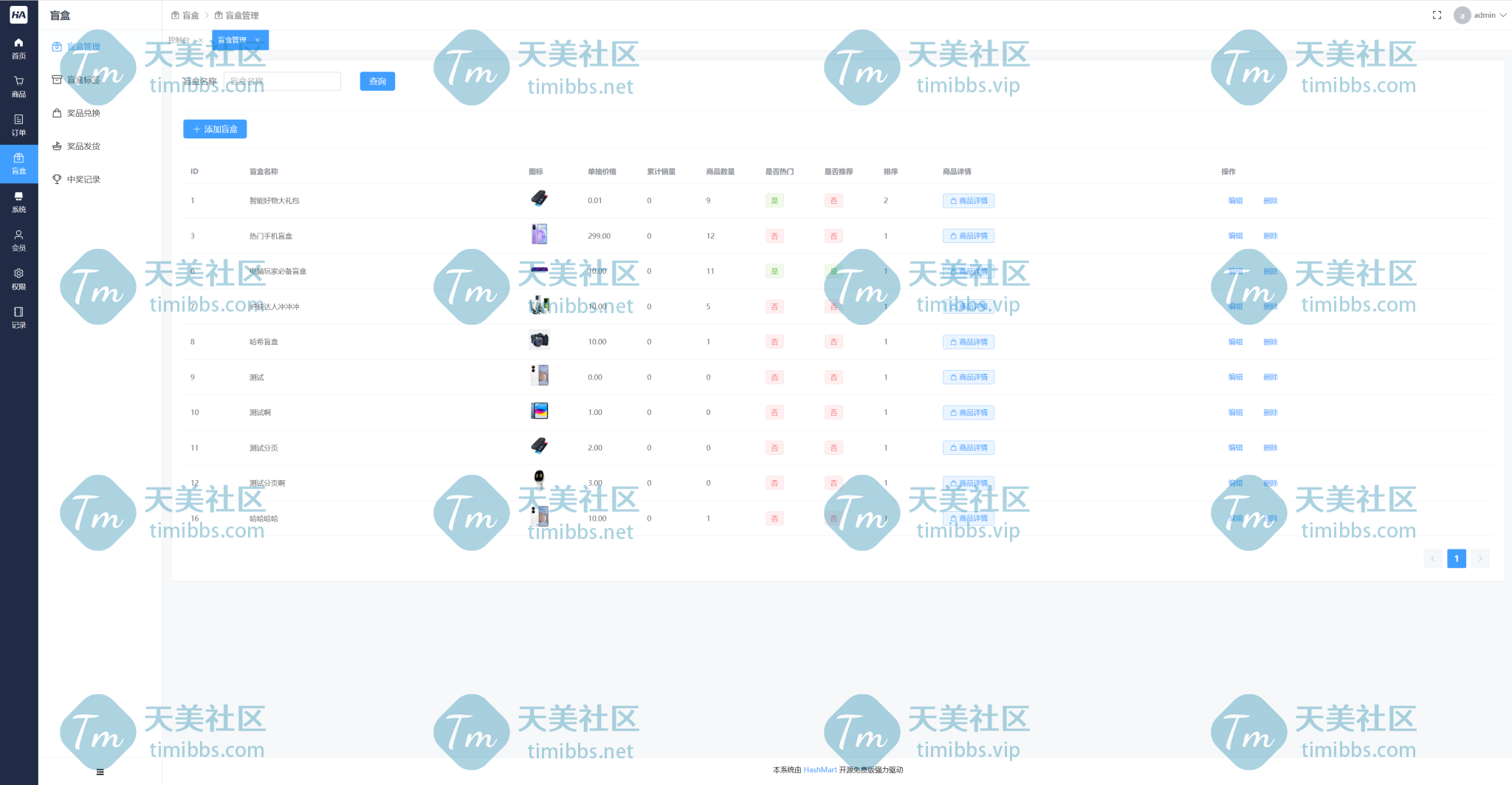Open tablet thumbnail of 测试啊 row
The width and height of the screenshot is (1512, 785).
pos(539,411)
